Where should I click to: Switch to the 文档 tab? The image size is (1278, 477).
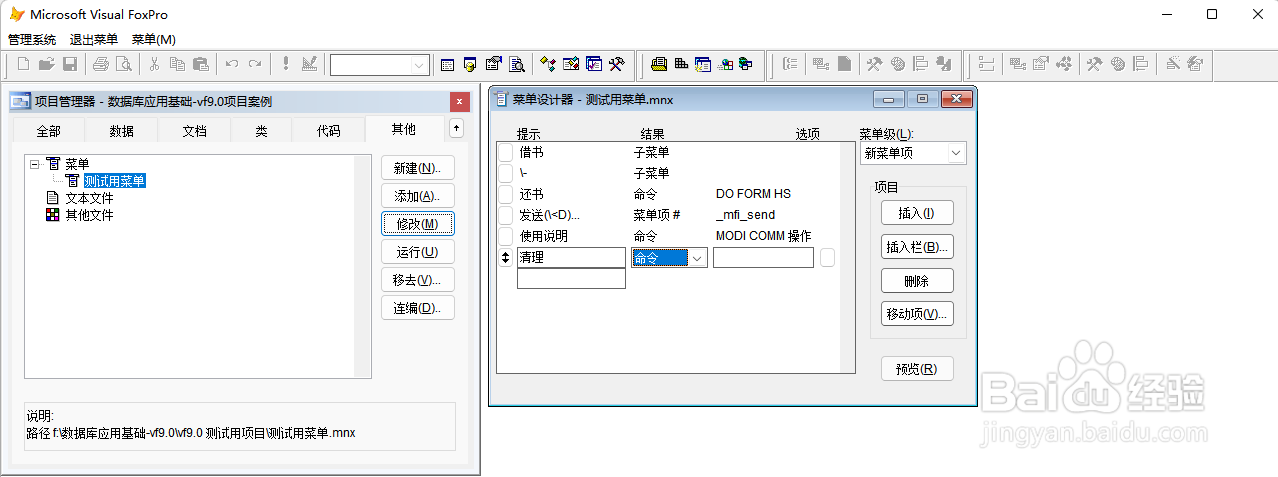coord(195,131)
